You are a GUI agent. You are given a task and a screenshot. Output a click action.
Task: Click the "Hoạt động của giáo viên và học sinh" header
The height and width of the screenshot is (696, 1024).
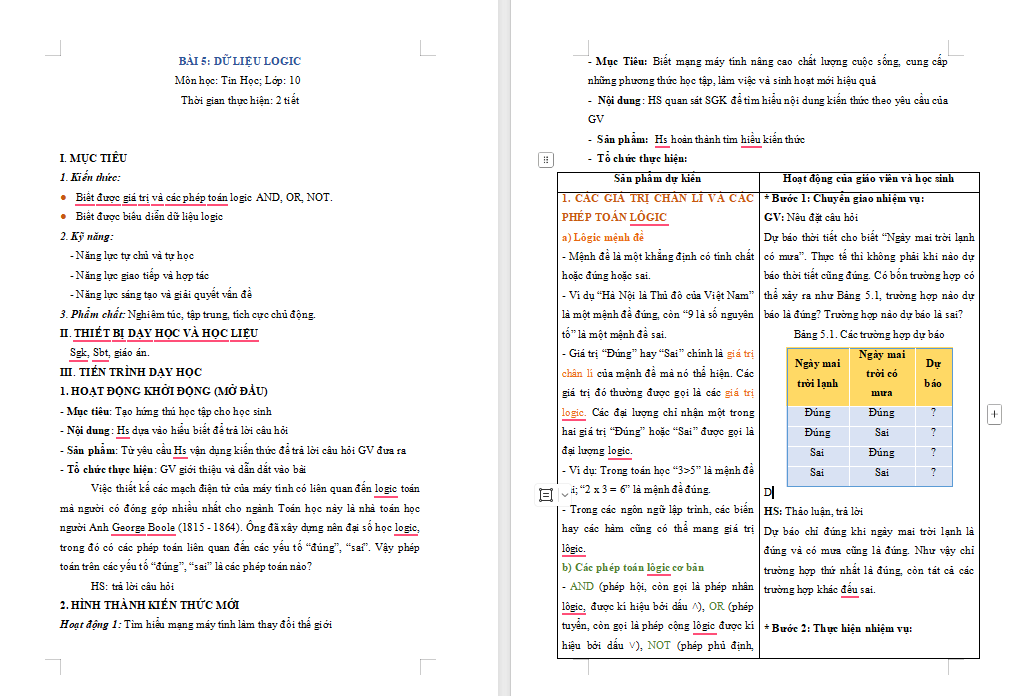pos(867,179)
